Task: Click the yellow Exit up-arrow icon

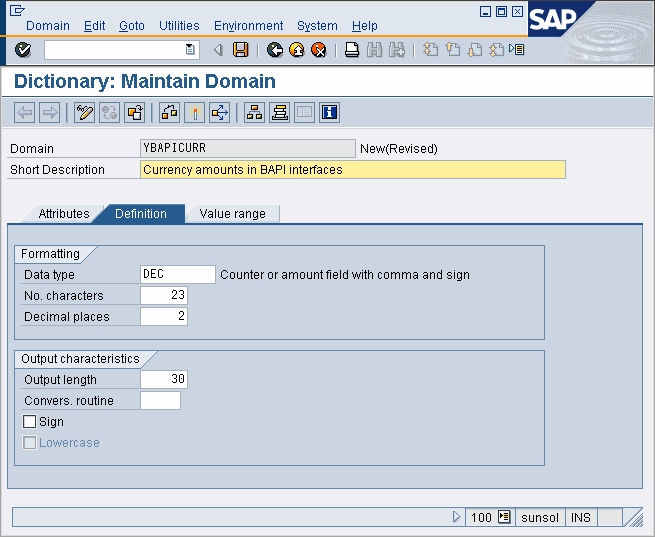Action: click(297, 50)
